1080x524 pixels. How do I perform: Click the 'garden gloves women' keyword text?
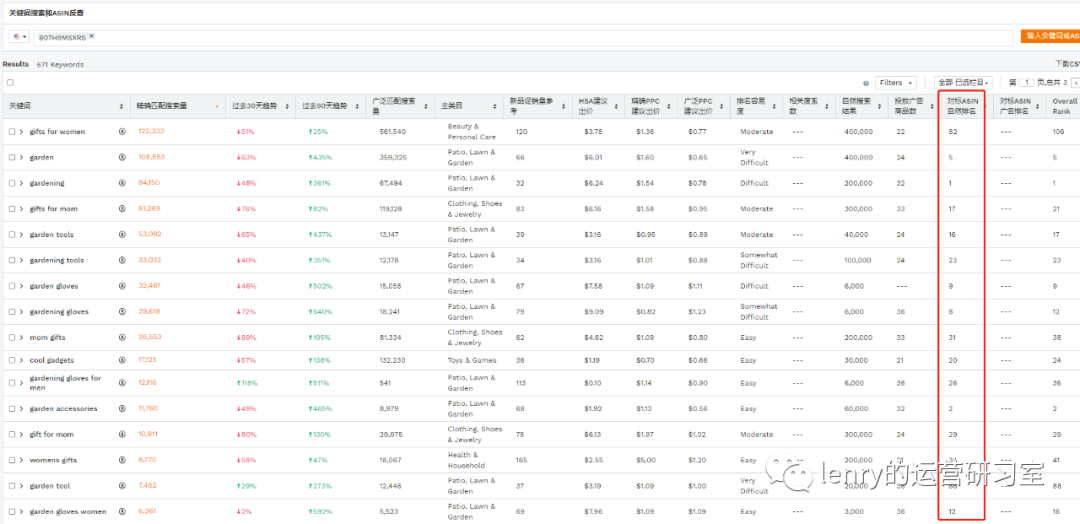point(68,512)
